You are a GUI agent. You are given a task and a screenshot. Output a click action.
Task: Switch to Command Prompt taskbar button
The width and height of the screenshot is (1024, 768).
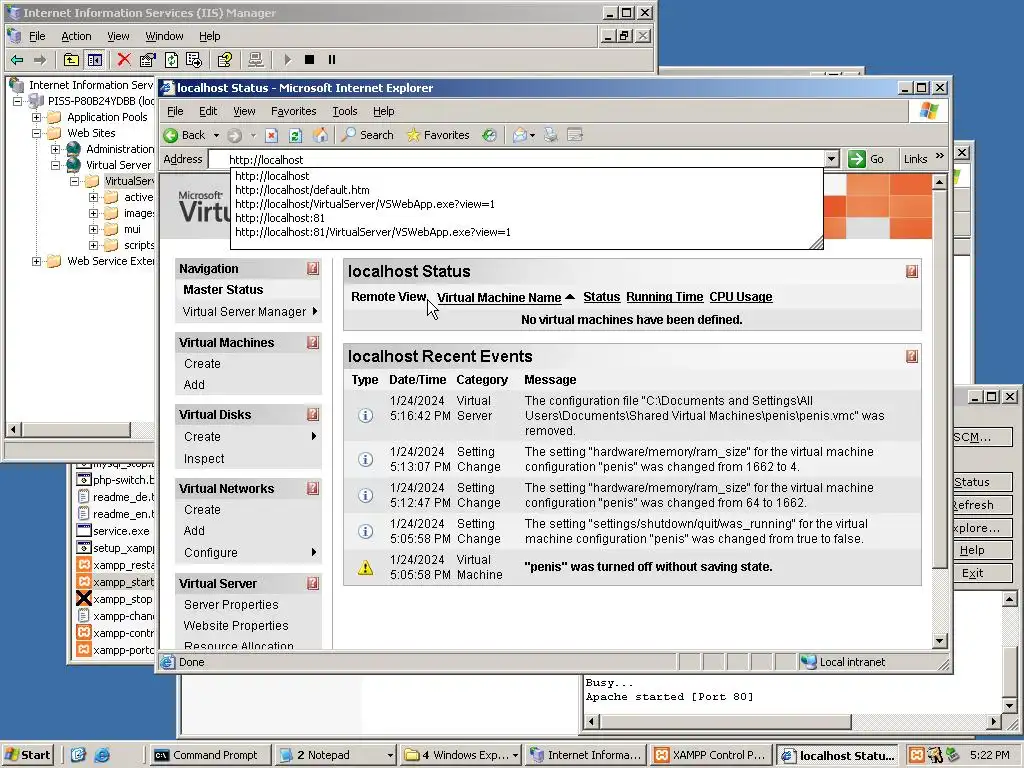coord(208,755)
